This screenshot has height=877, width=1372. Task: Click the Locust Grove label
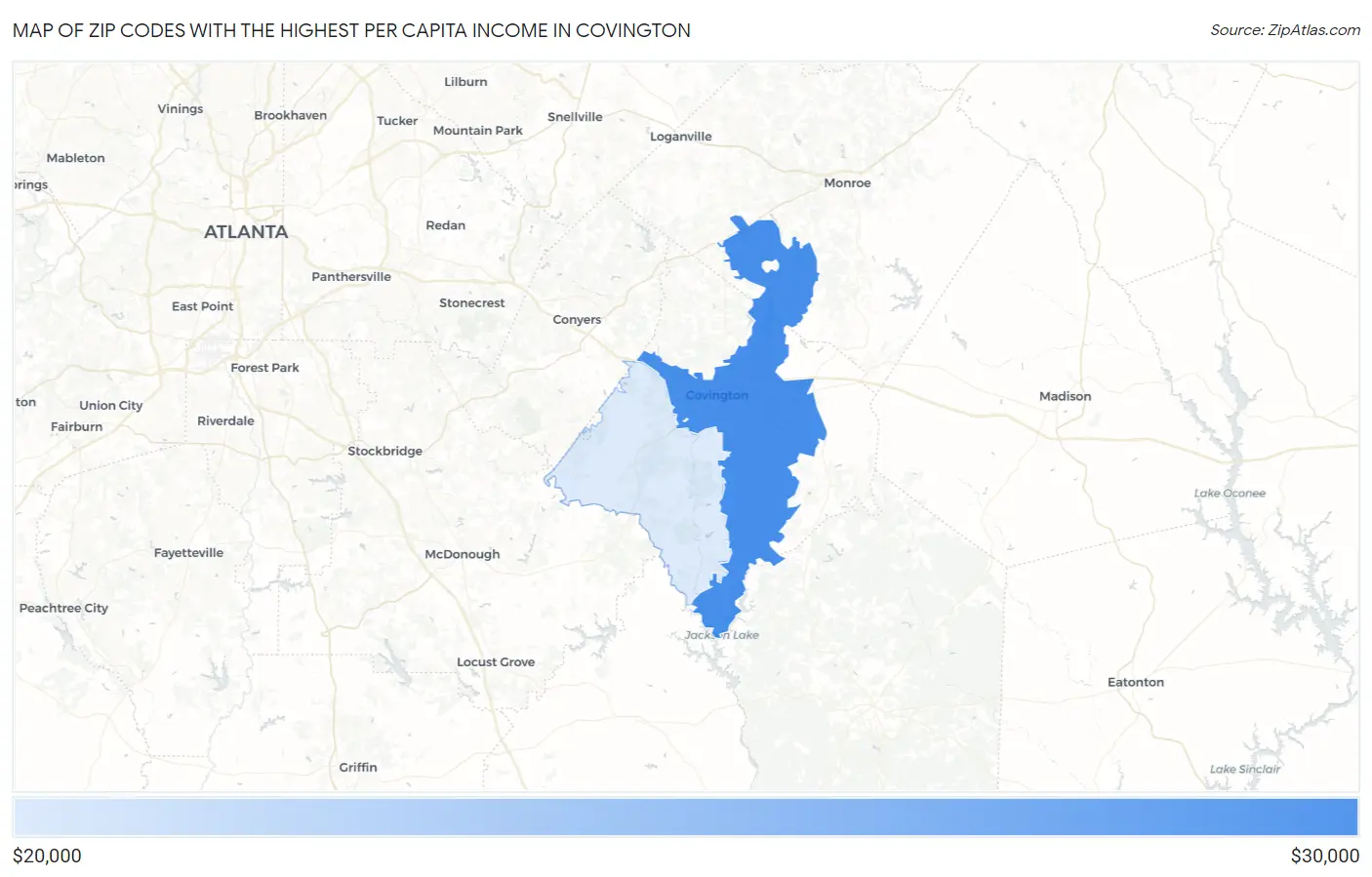point(496,661)
